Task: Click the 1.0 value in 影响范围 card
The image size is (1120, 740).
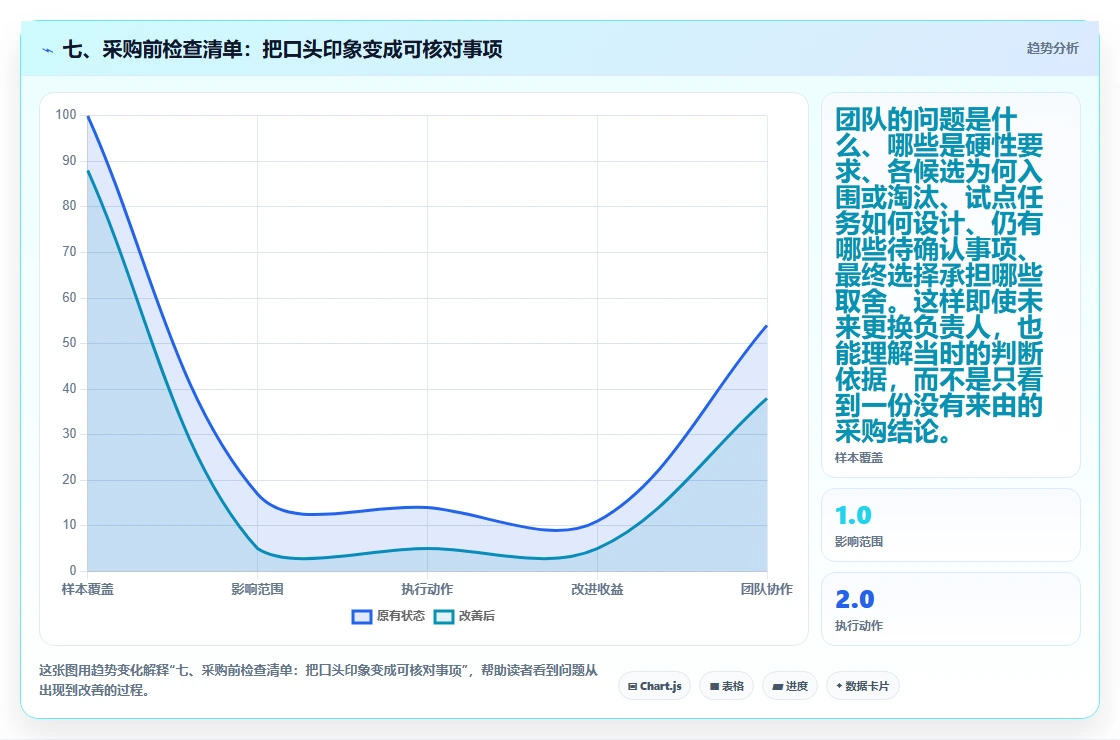Action: coord(853,515)
